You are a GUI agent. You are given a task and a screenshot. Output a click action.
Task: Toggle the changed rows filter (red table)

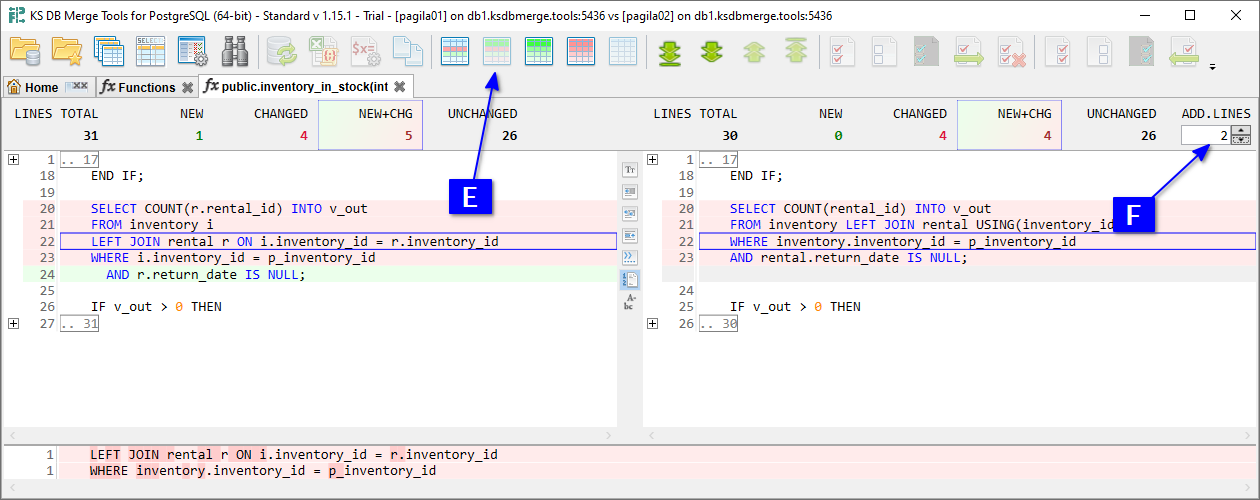[581, 51]
